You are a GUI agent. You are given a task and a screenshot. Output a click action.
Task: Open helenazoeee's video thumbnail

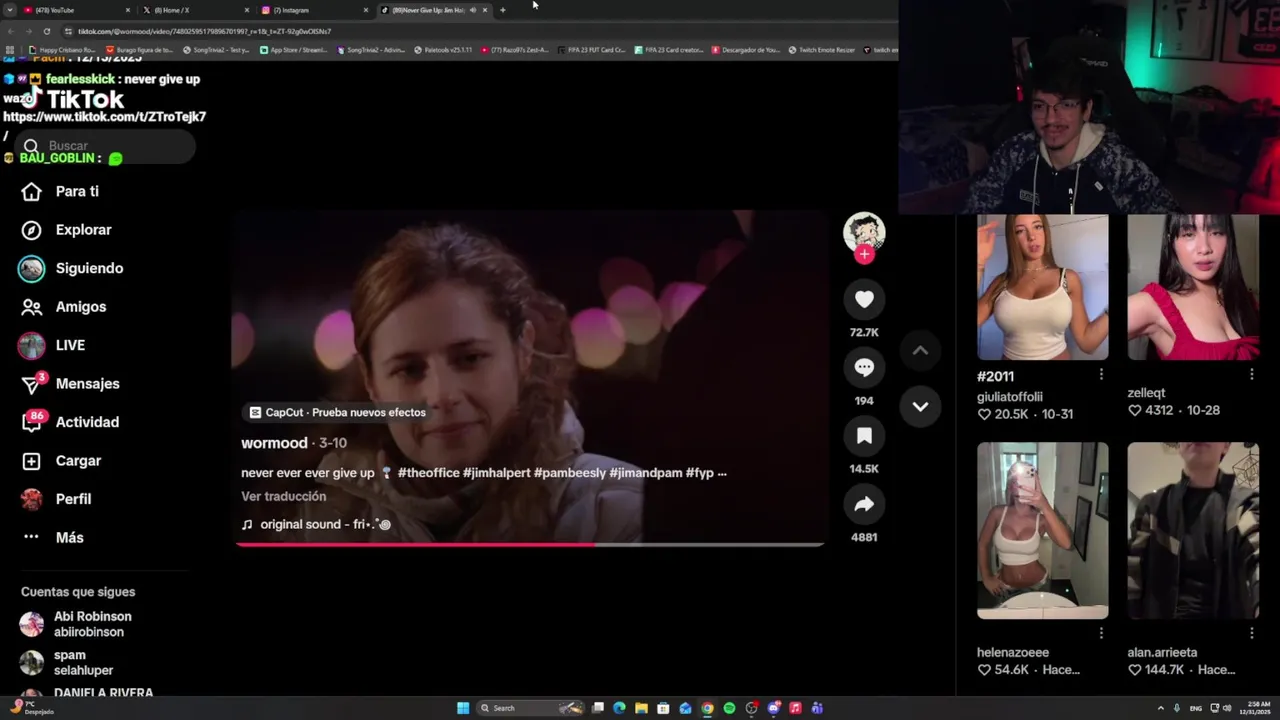tap(1042, 531)
